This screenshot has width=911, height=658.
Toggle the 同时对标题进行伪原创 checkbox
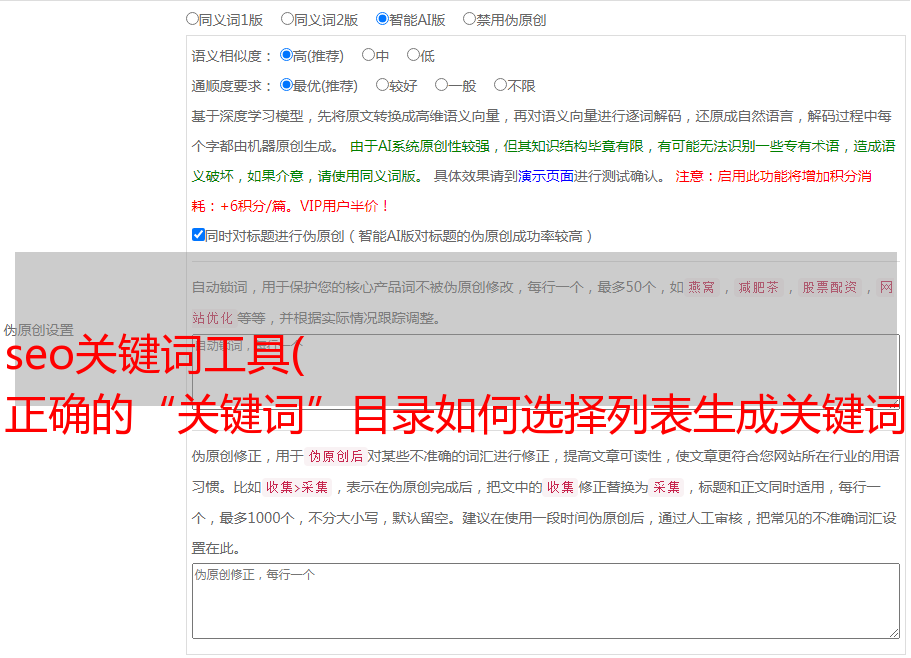tap(198, 235)
